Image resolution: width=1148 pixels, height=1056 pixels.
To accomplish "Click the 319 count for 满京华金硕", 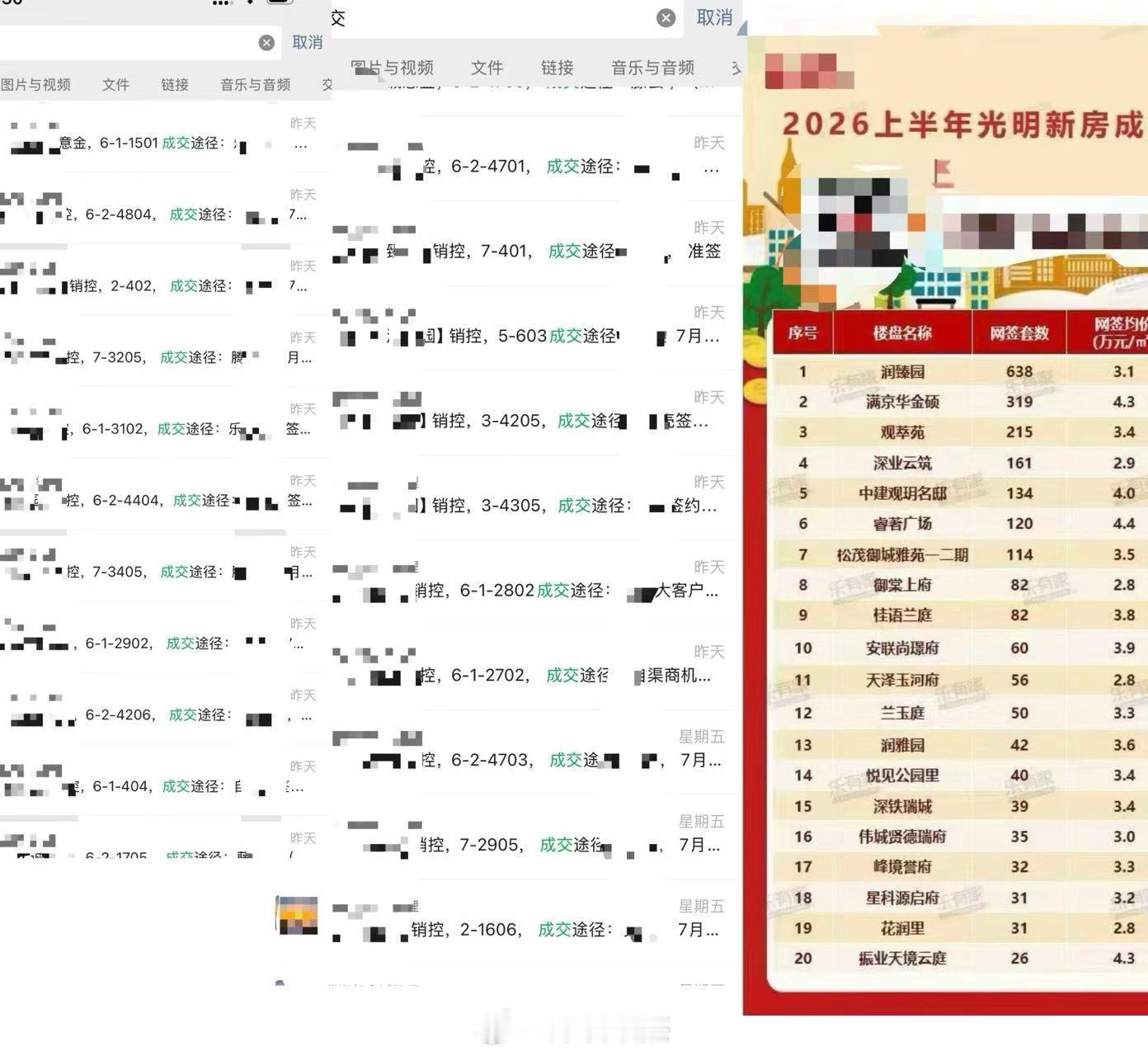I will click(x=1019, y=402).
